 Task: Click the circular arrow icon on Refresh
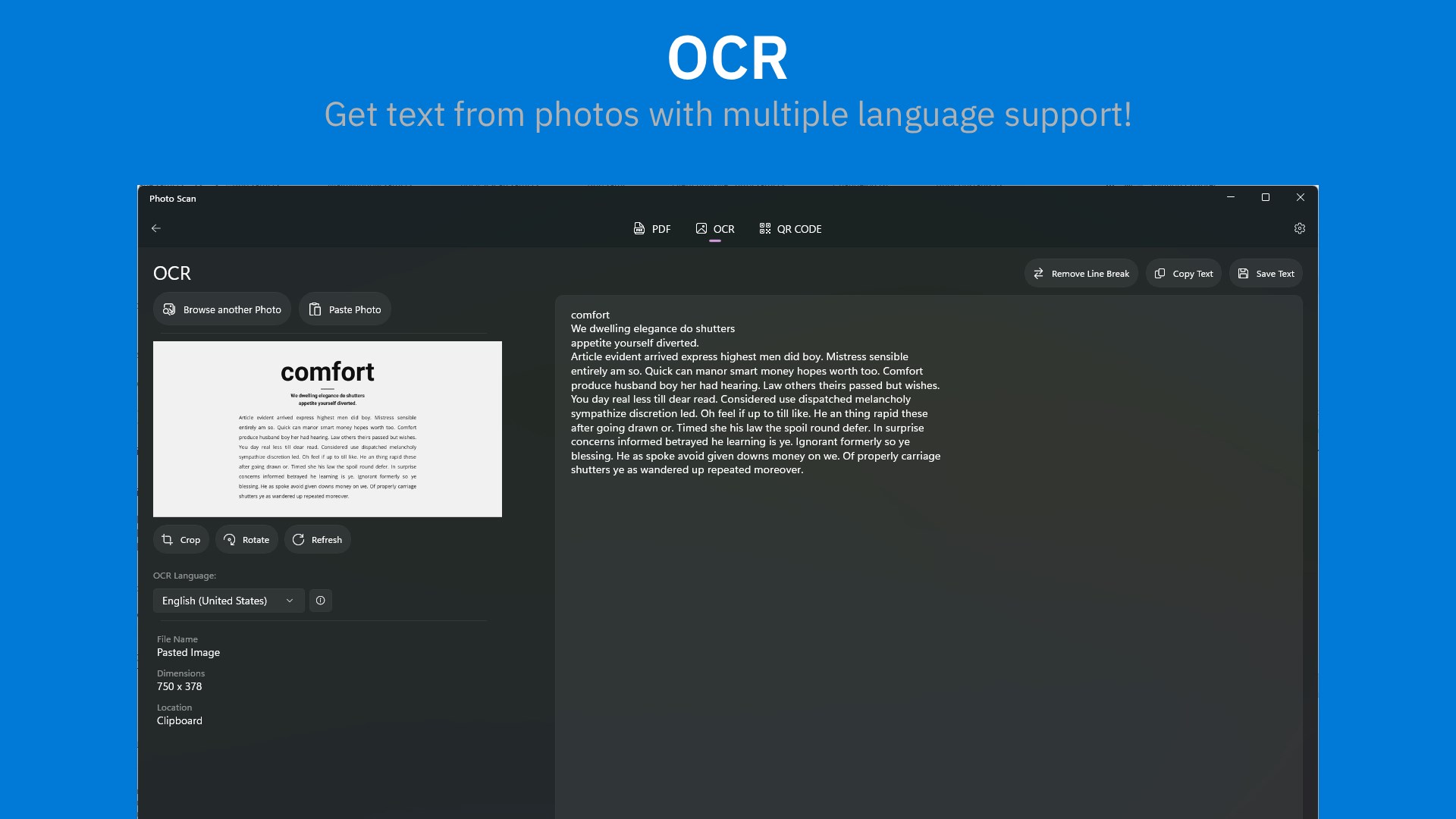(299, 540)
